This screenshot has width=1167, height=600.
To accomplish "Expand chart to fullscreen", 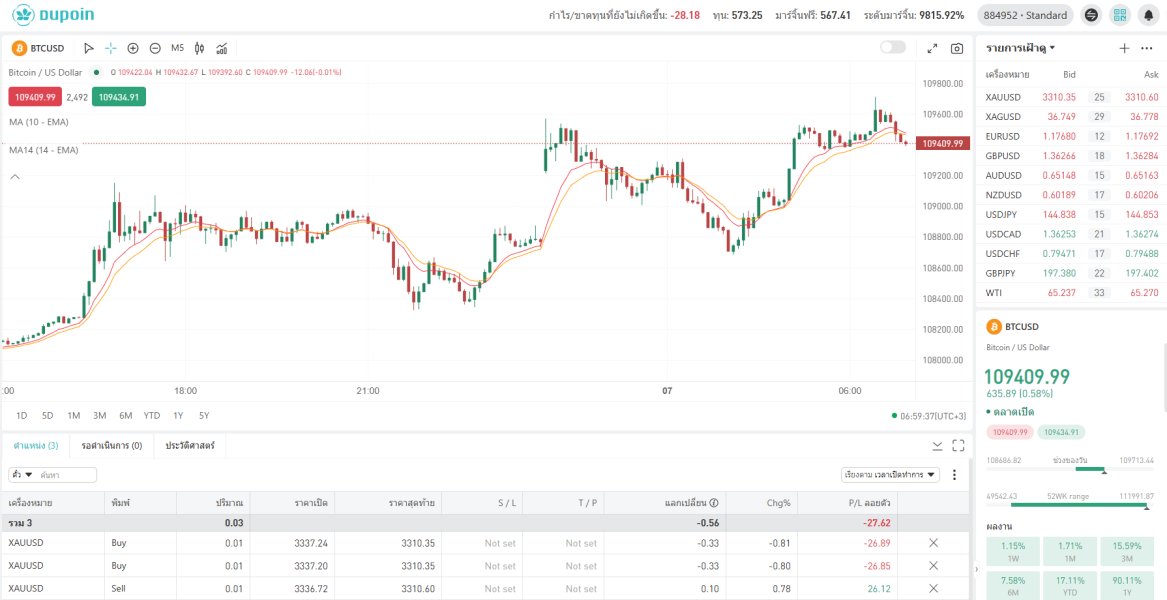I will click(x=933, y=48).
